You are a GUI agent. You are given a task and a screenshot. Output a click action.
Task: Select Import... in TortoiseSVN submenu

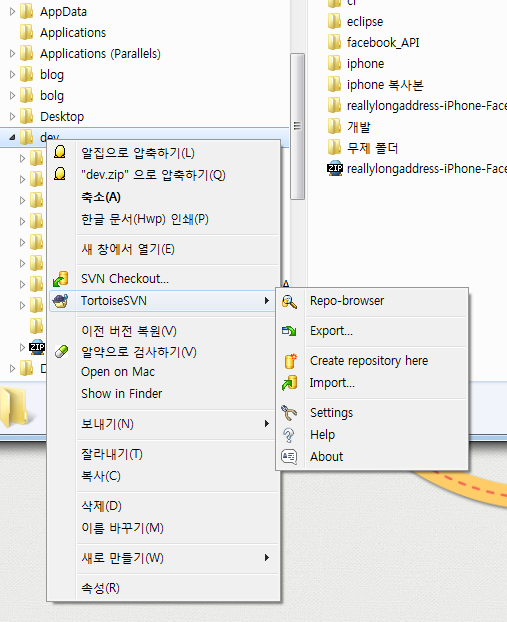tap(372, 383)
